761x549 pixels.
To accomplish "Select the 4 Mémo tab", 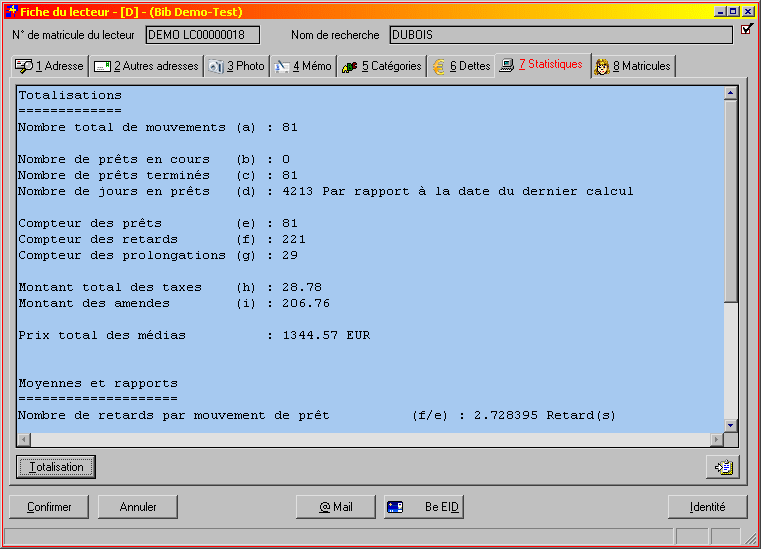I will pyautogui.click(x=303, y=66).
